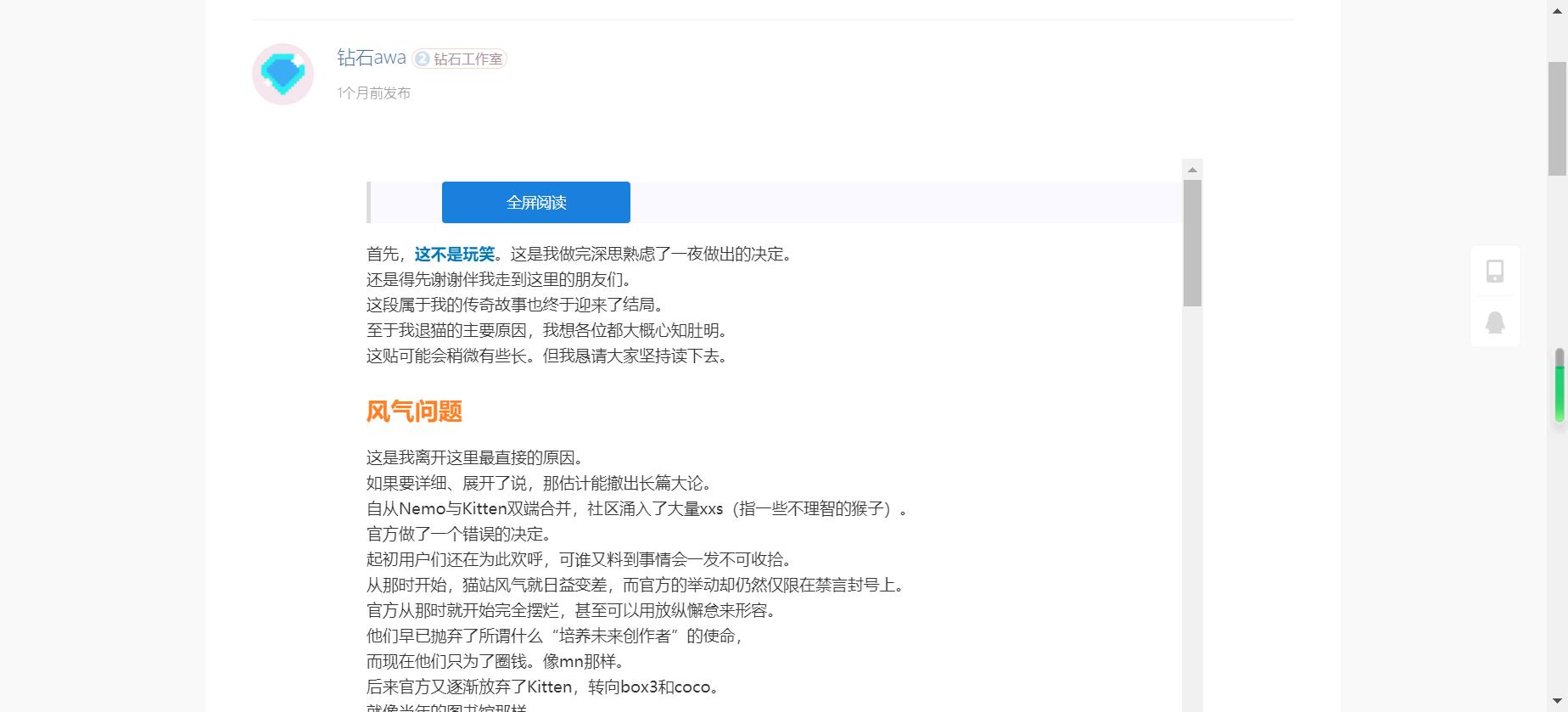Click the mobile phone icon in sidebar
Screen dimensions: 1568x712
click(1495, 271)
